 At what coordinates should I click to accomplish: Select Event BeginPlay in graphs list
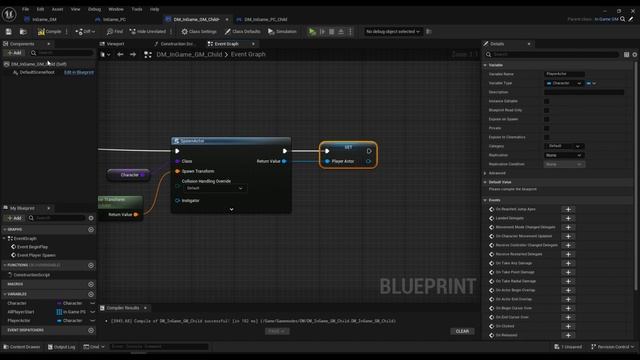pyautogui.click(x=32, y=247)
